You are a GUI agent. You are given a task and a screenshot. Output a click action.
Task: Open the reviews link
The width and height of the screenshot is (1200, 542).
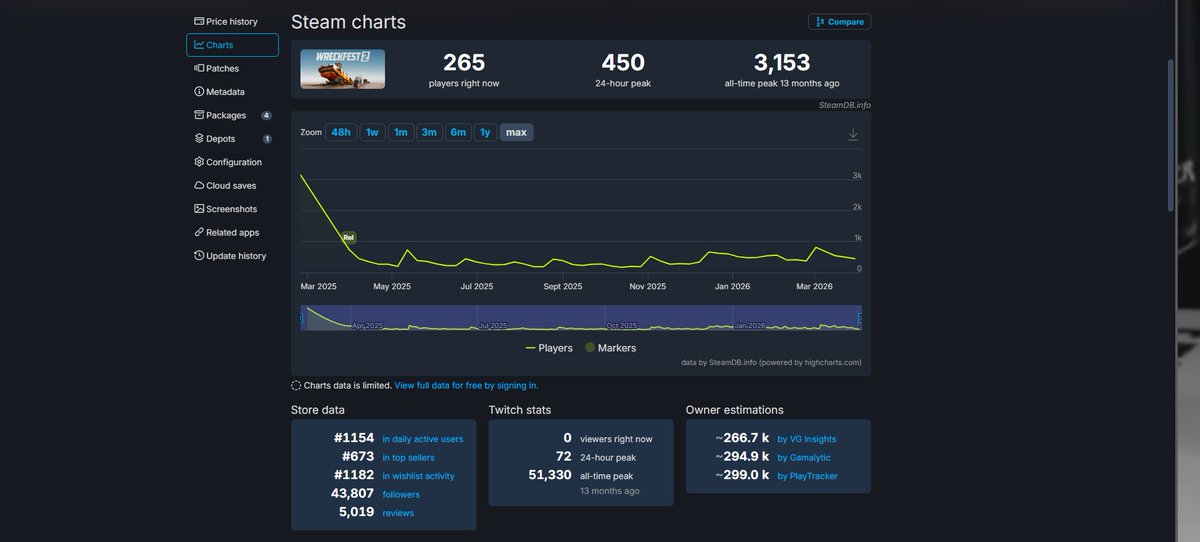[x=398, y=513]
